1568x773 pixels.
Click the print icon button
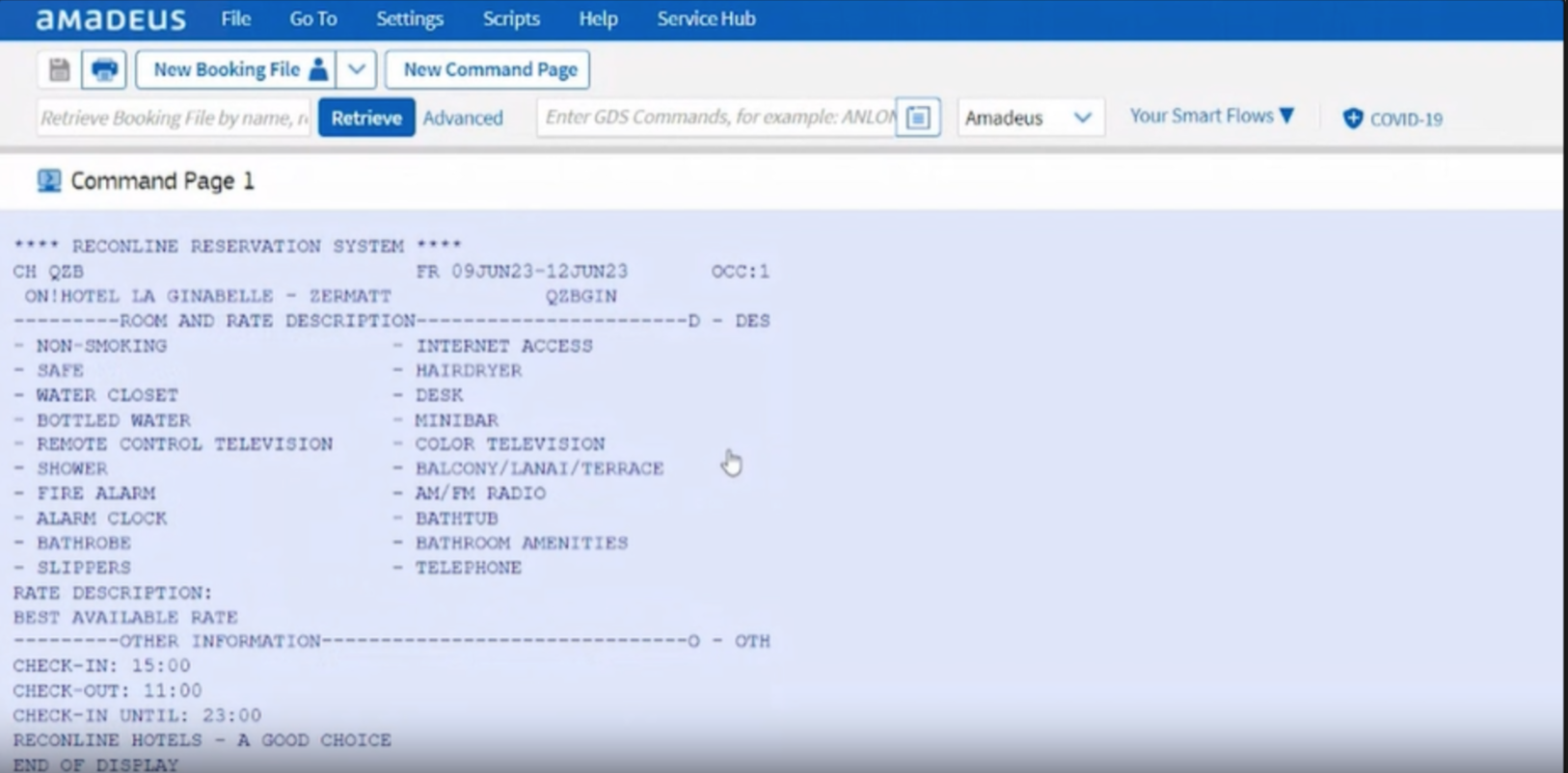[104, 69]
